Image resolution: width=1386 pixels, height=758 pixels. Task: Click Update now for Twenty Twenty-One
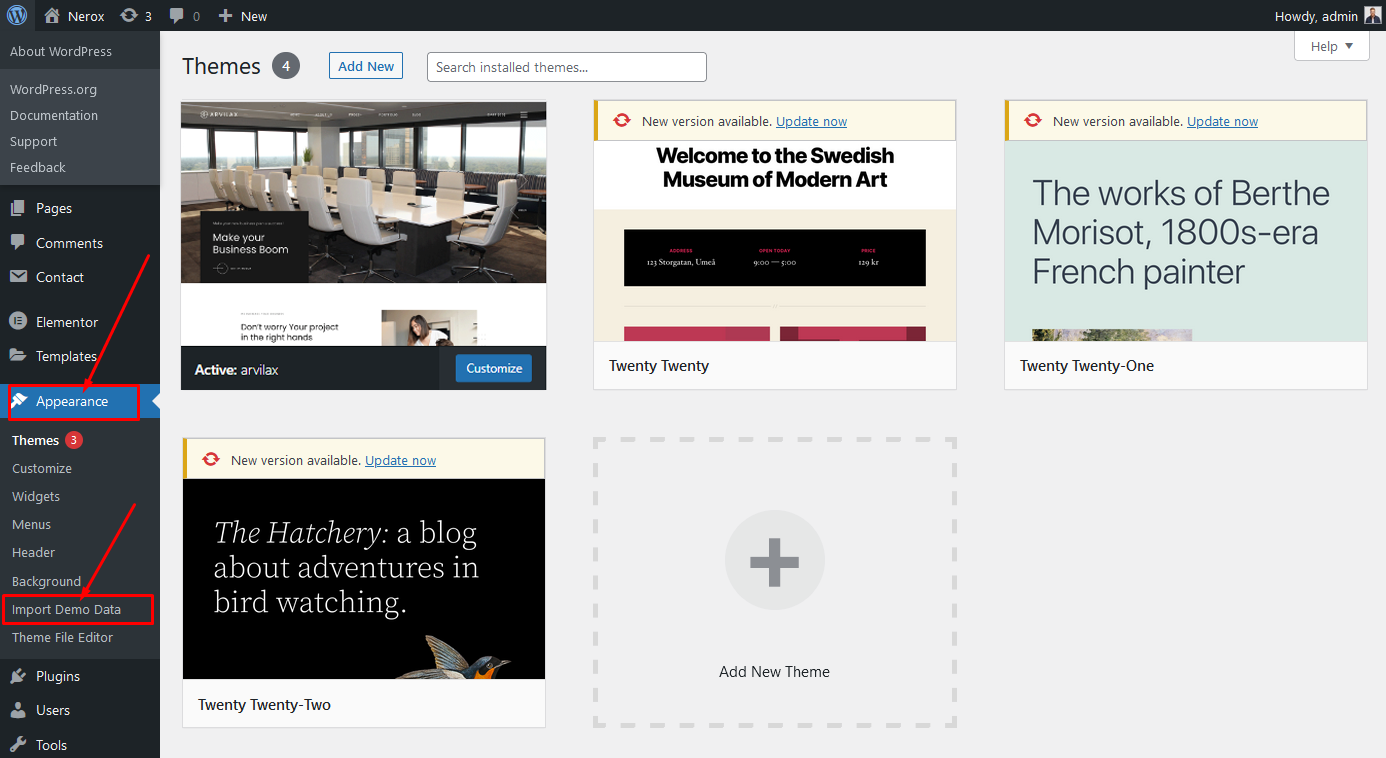coord(1222,121)
